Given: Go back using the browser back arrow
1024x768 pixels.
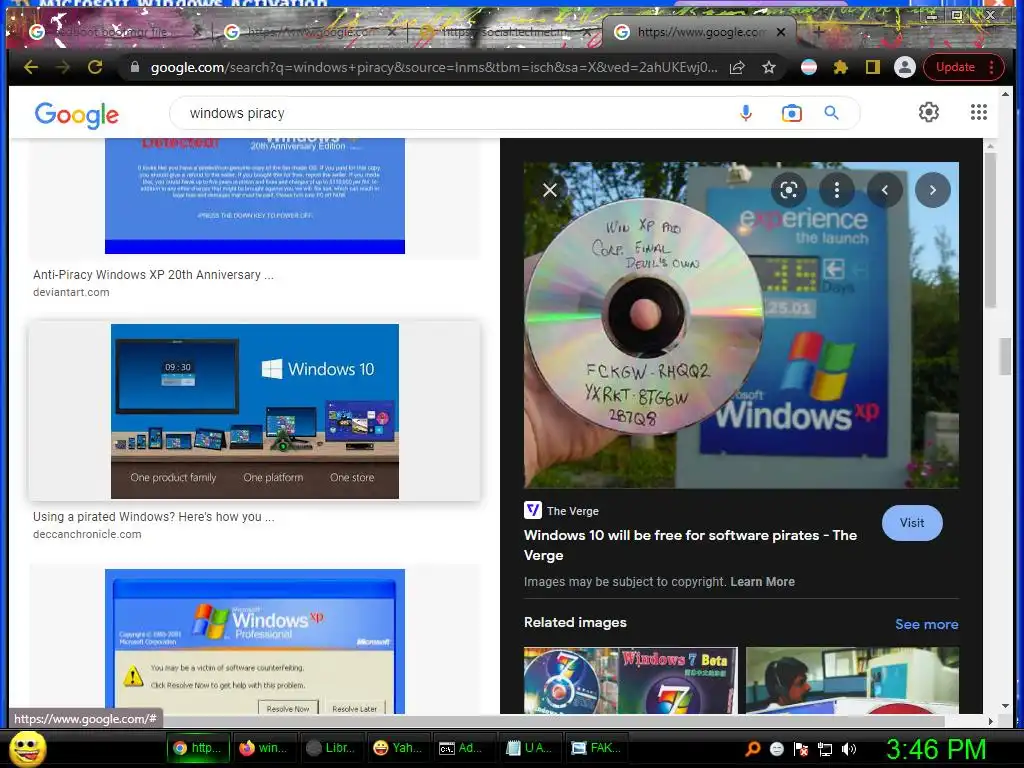Looking at the screenshot, I should point(31,67).
